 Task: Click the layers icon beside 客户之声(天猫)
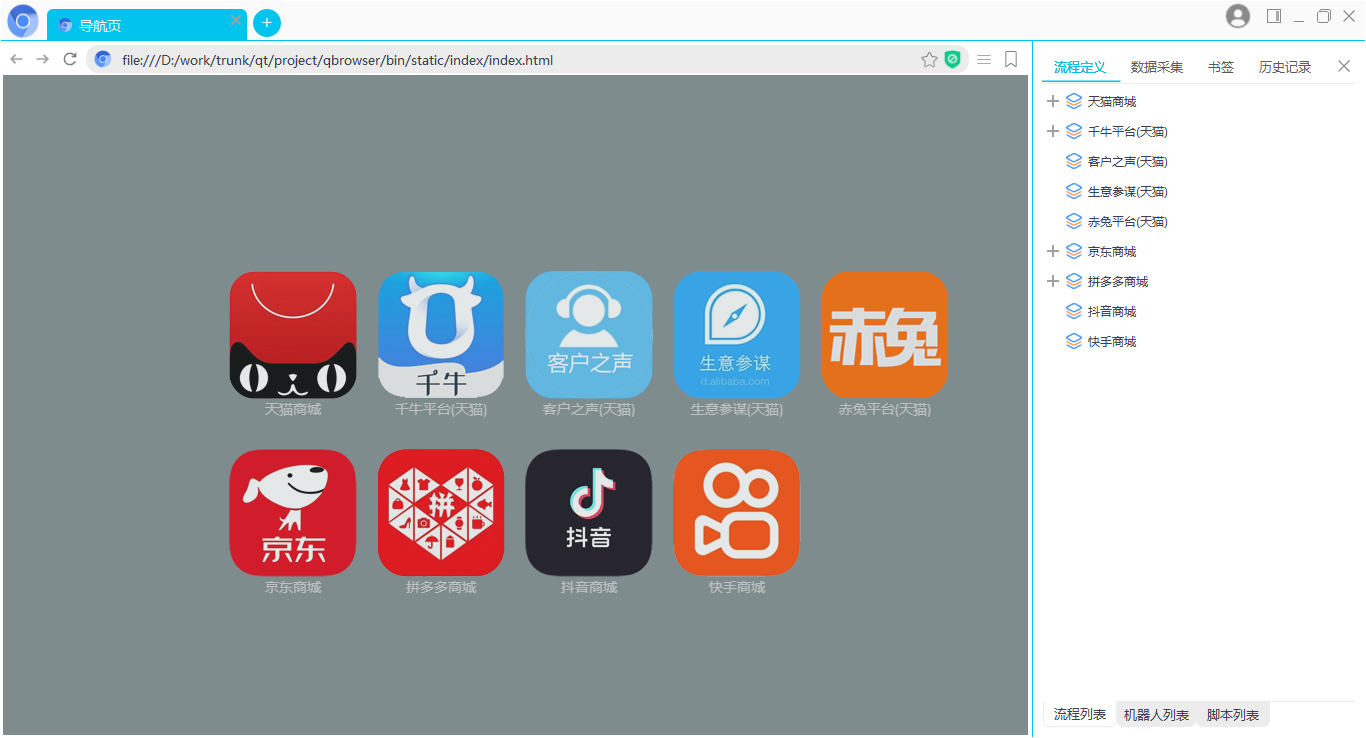(x=1074, y=161)
